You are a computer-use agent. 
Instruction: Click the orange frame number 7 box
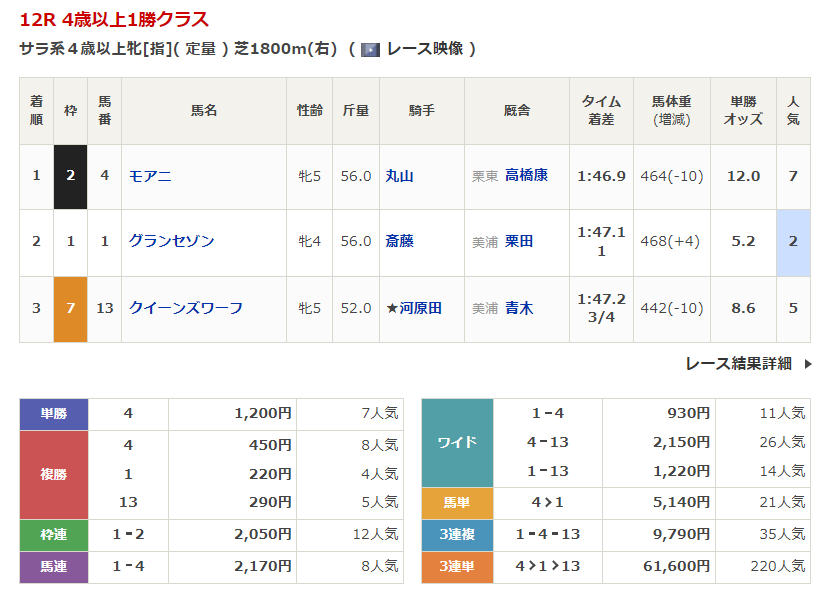pyautogui.click(x=70, y=308)
